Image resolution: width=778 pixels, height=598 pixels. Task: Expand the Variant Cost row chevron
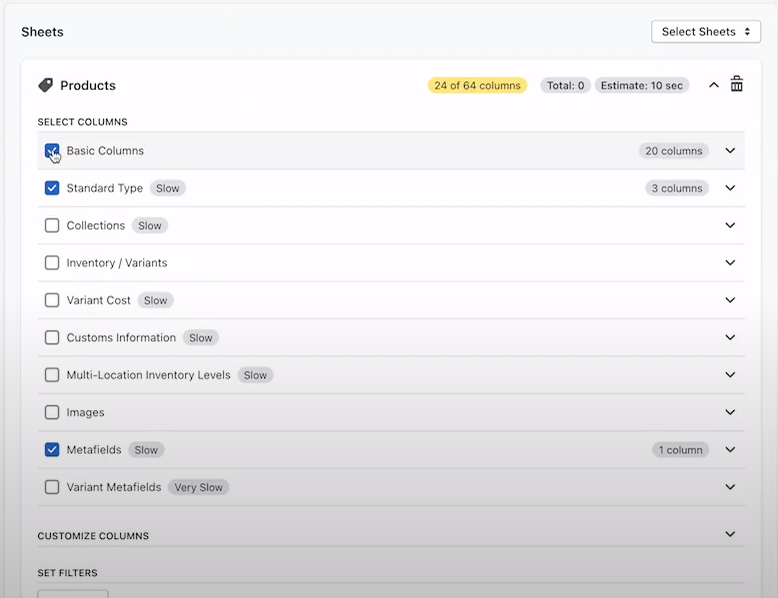730,300
